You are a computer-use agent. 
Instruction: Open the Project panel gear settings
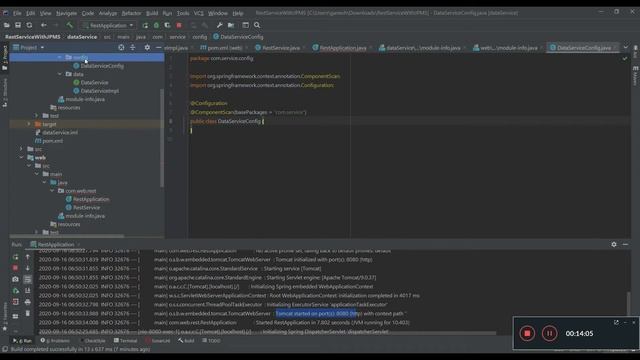(147, 48)
